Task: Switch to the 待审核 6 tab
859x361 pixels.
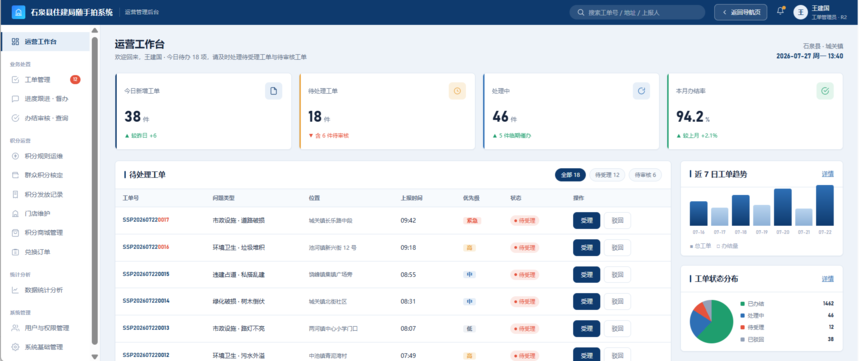Action: pyautogui.click(x=645, y=175)
